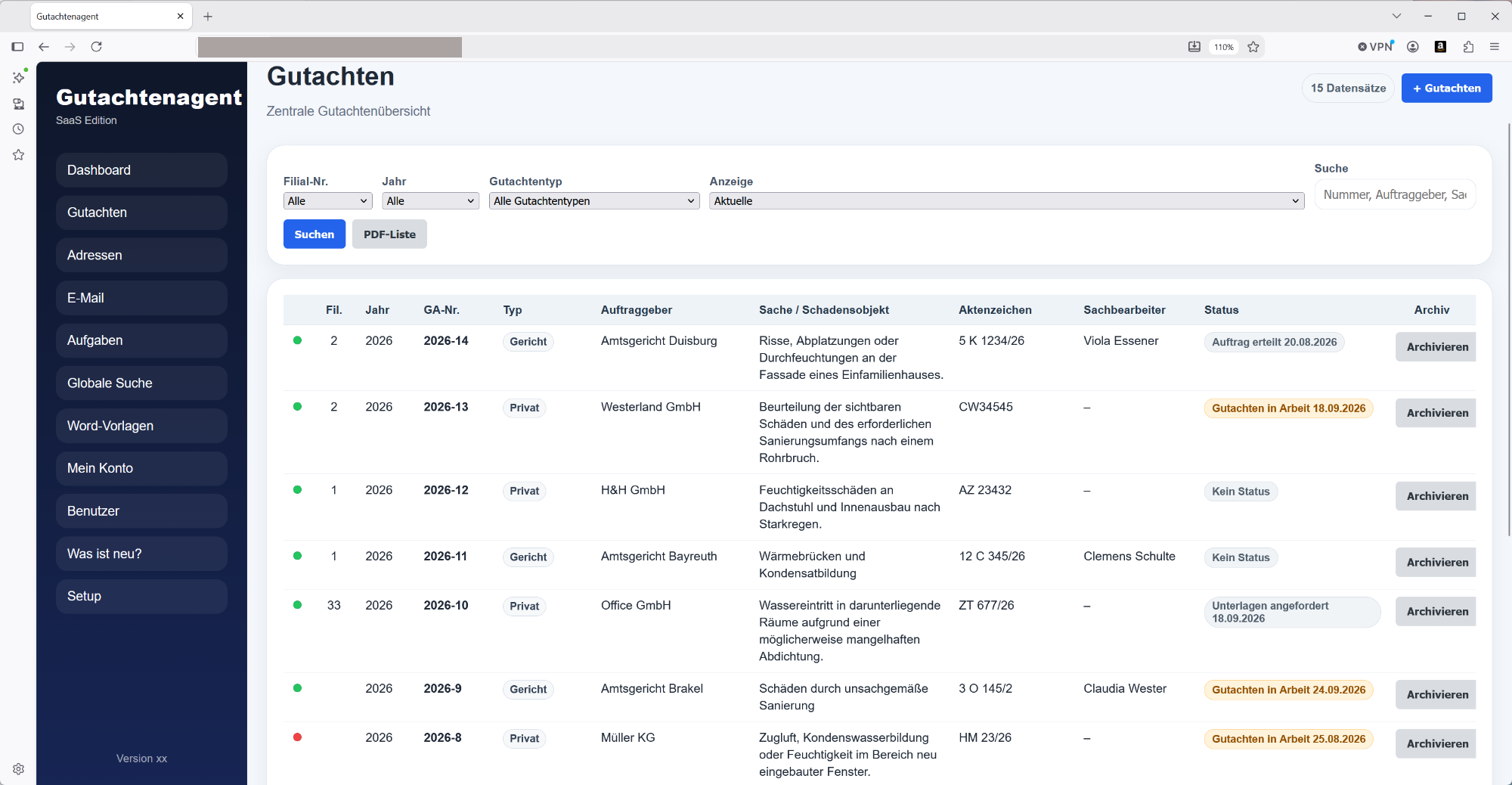Click the red status dot for 2026-8
Viewport: 1512px width, 785px height.
click(298, 737)
